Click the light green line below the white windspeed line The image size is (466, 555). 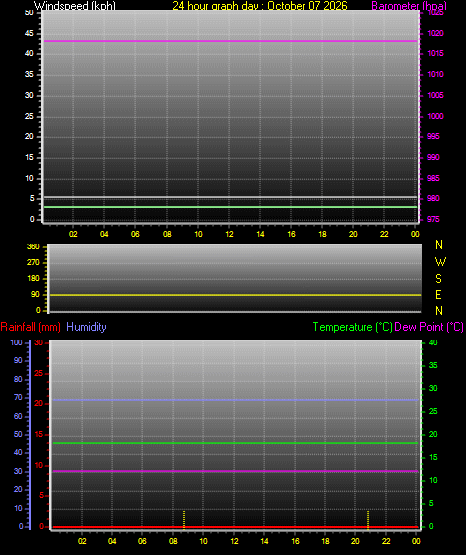(x=230, y=207)
